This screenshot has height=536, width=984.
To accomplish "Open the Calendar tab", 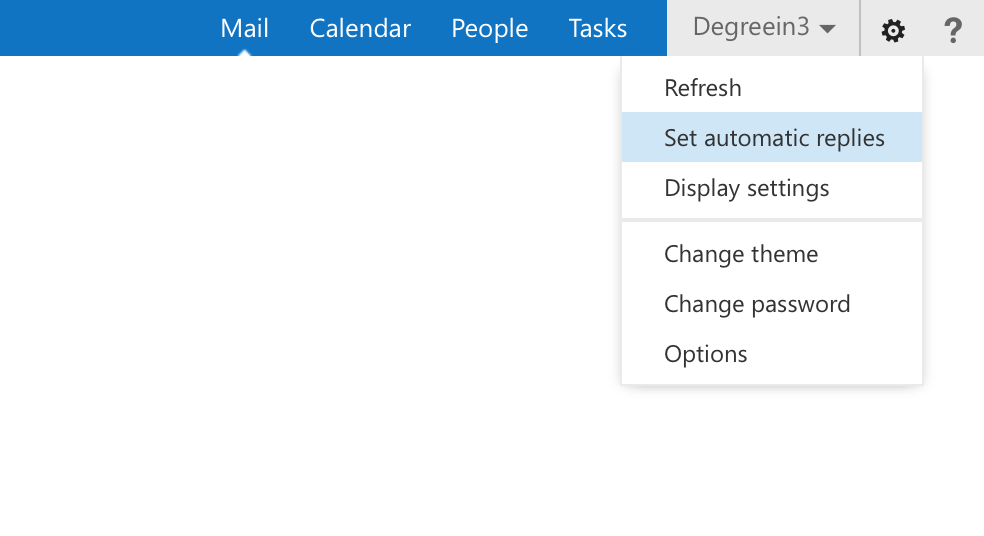I will 360,28.
